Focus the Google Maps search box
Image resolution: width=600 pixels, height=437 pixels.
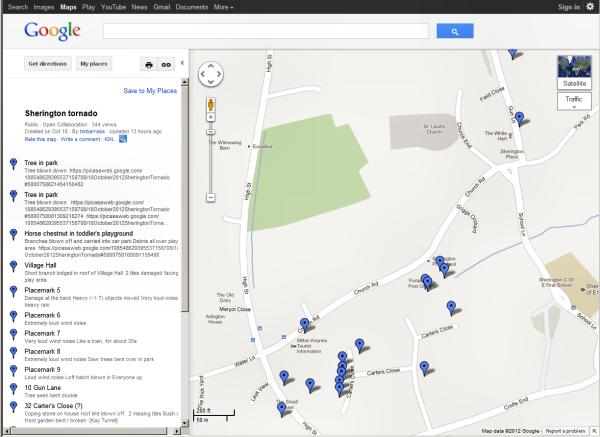click(266, 31)
